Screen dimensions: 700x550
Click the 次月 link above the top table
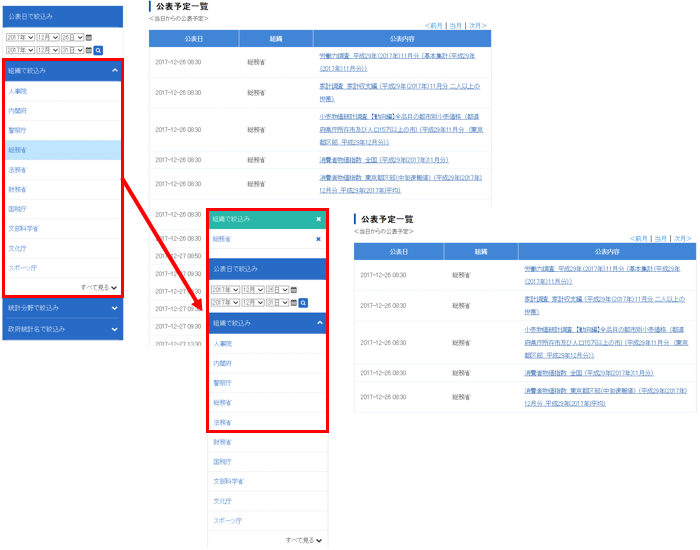pyautogui.click(x=478, y=25)
